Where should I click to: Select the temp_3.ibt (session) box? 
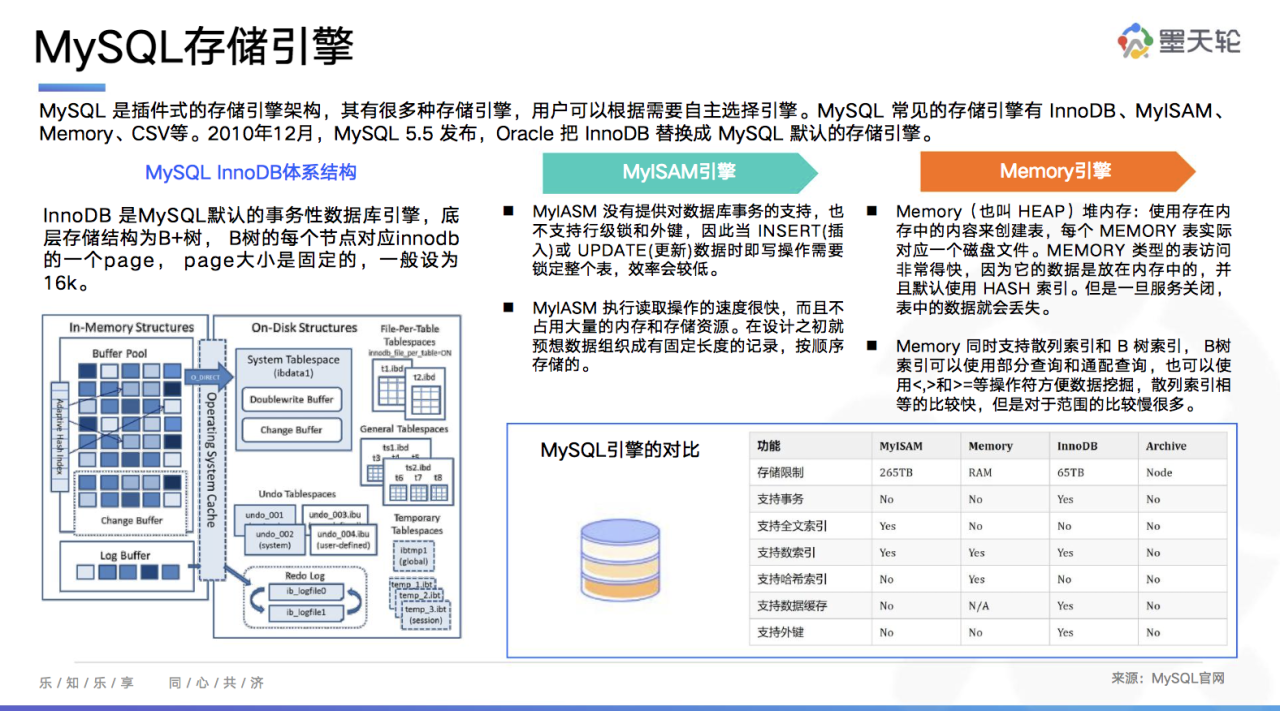[424, 614]
